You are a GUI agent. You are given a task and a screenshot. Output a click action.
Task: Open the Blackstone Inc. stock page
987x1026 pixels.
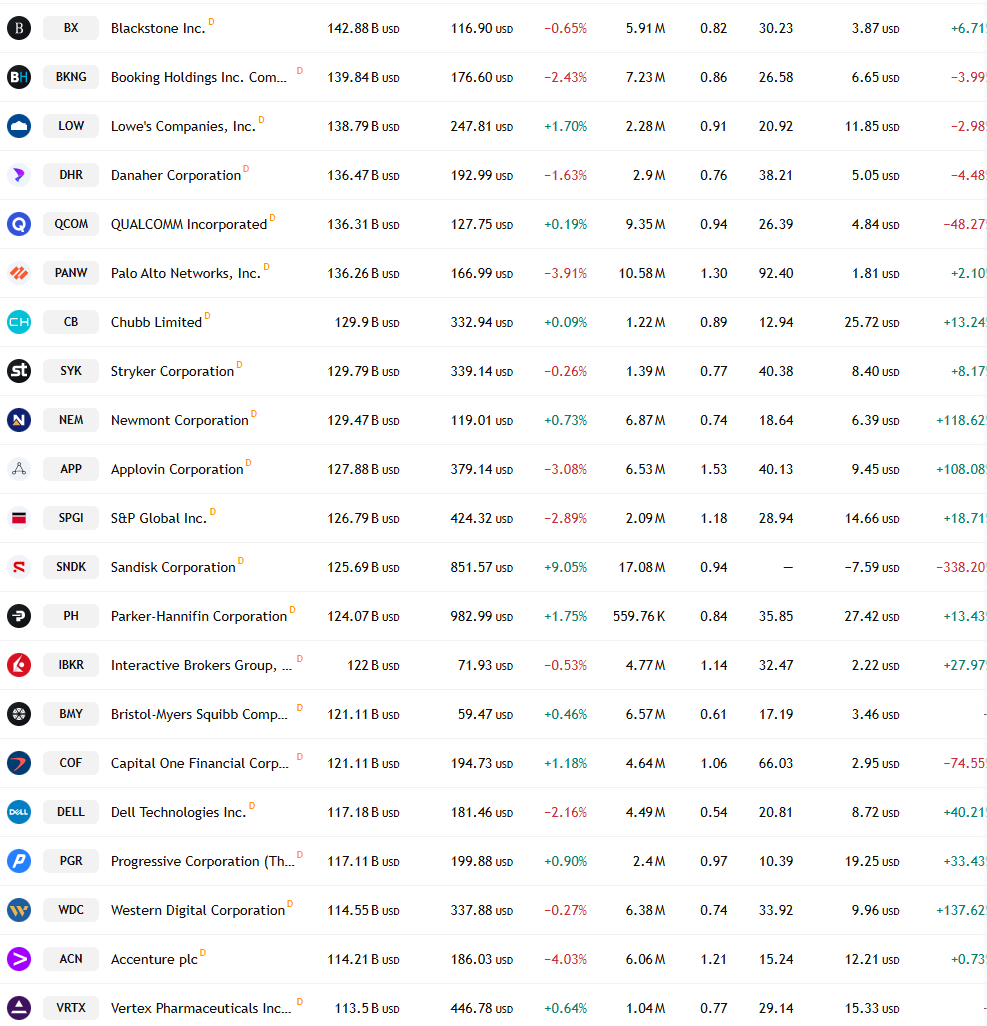[158, 28]
